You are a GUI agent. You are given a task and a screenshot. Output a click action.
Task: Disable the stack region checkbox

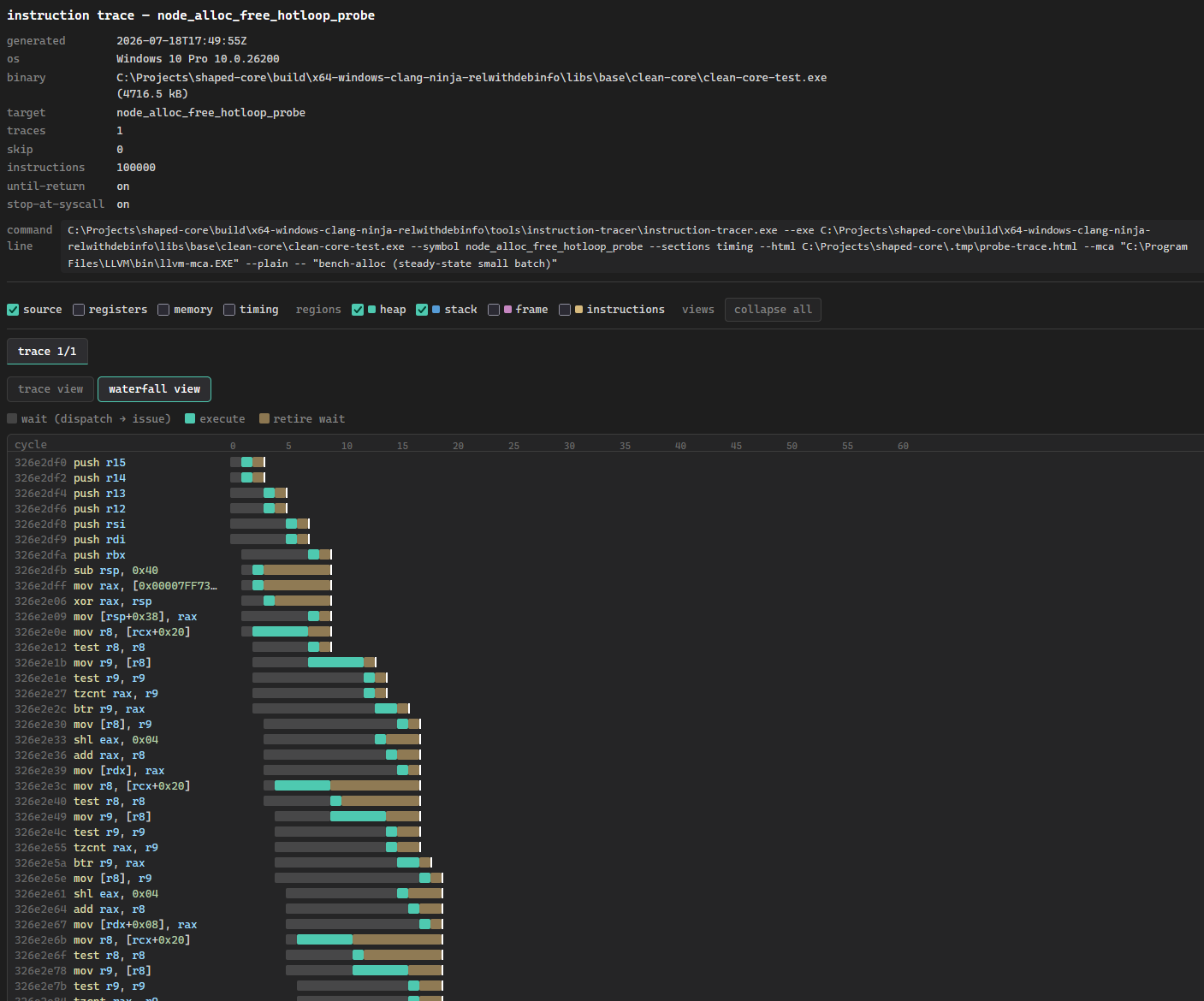click(422, 310)
